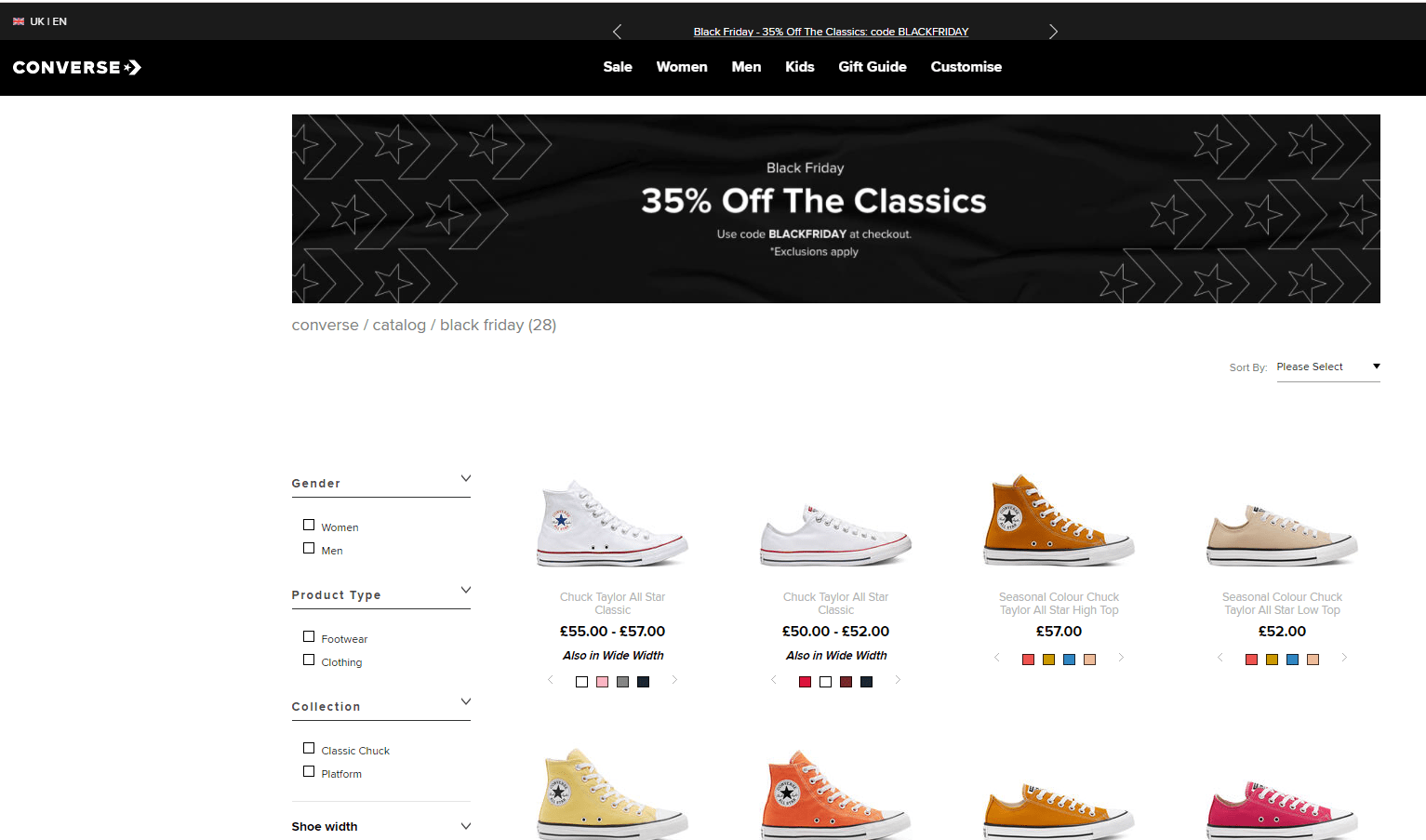The image size is (1426, 840).
Task: Tick the Women gender filter checkbox
Action: (x=309, y=525)
